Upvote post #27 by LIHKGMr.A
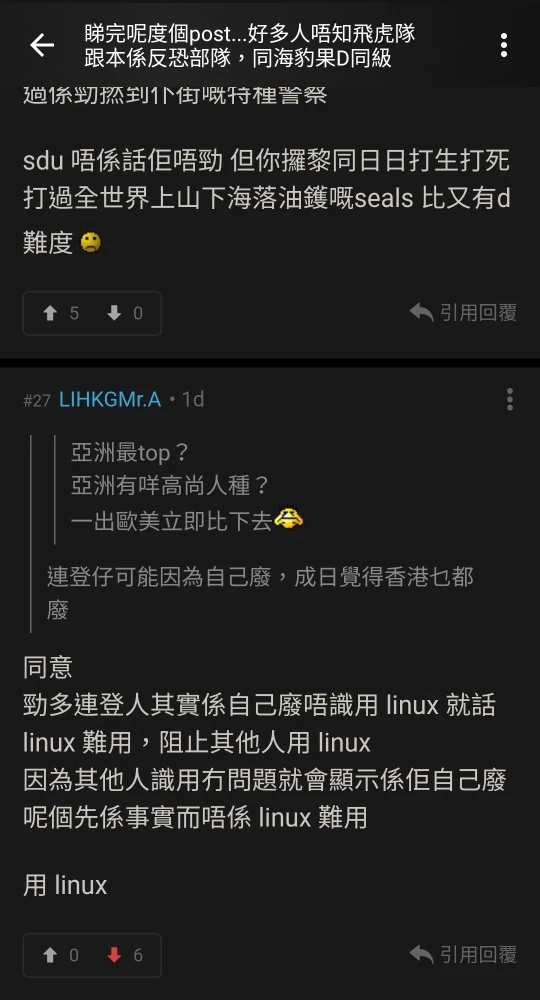The width and height of the screenshot is (540, 1000). click(x=61, y=955)
